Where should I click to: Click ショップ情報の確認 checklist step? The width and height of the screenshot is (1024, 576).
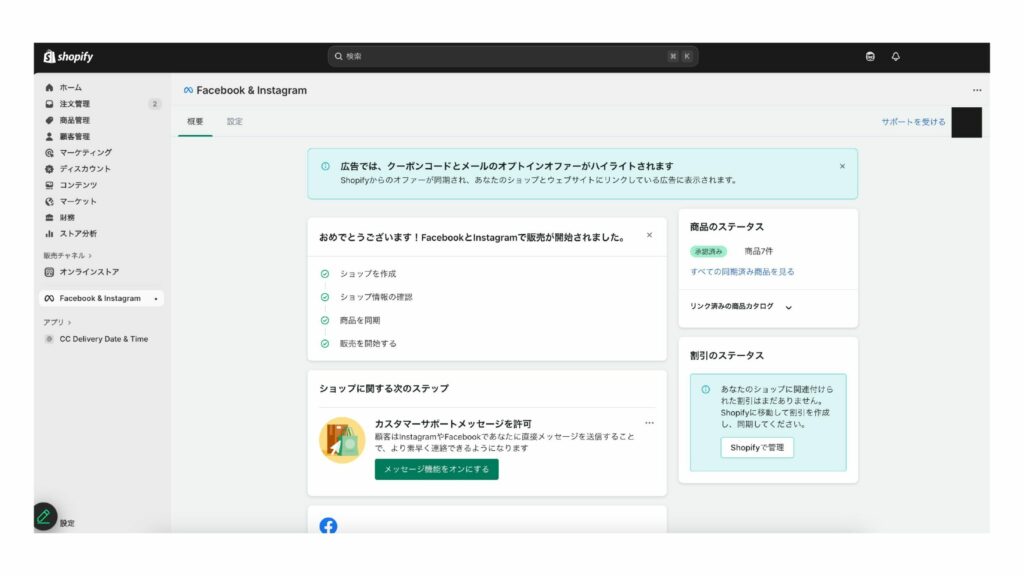point(376,297)
